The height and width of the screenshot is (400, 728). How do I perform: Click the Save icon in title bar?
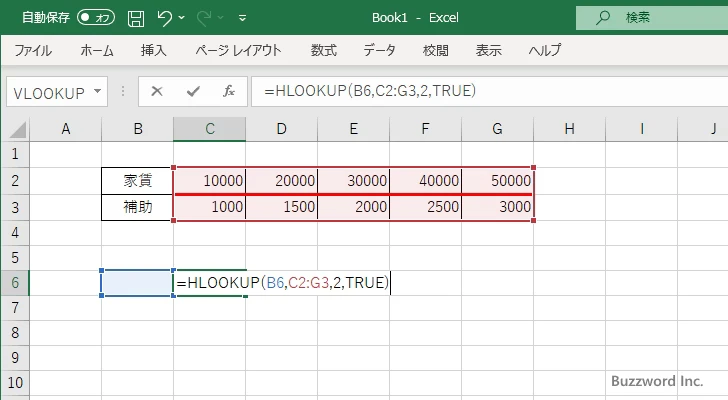tap(136, 17)
